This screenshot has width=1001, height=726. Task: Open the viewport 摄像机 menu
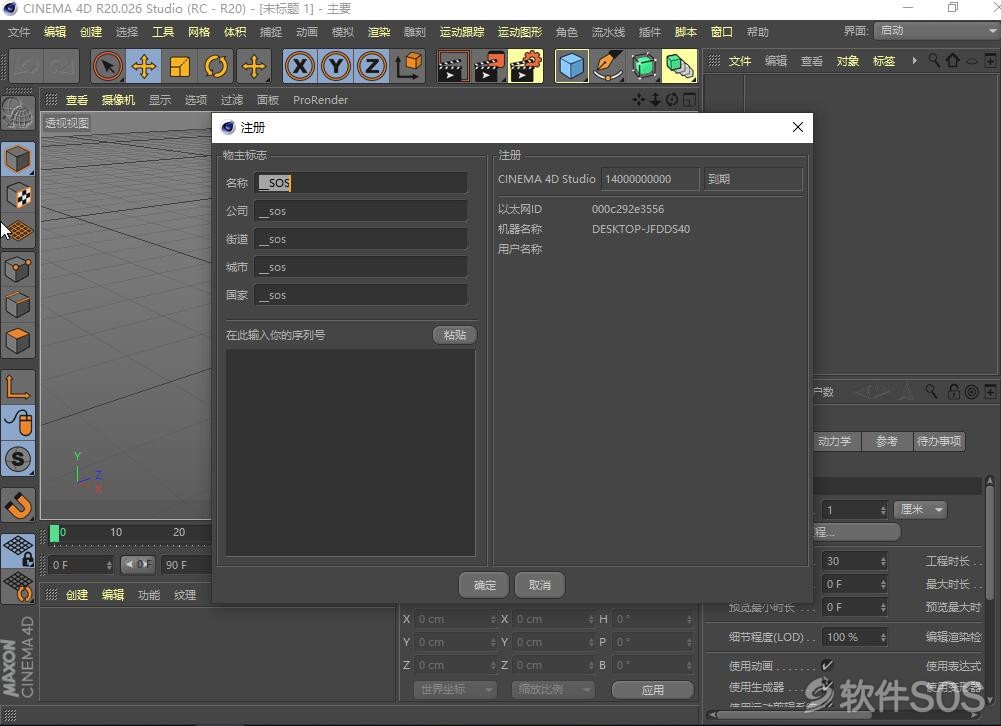(x=118, y=100)
